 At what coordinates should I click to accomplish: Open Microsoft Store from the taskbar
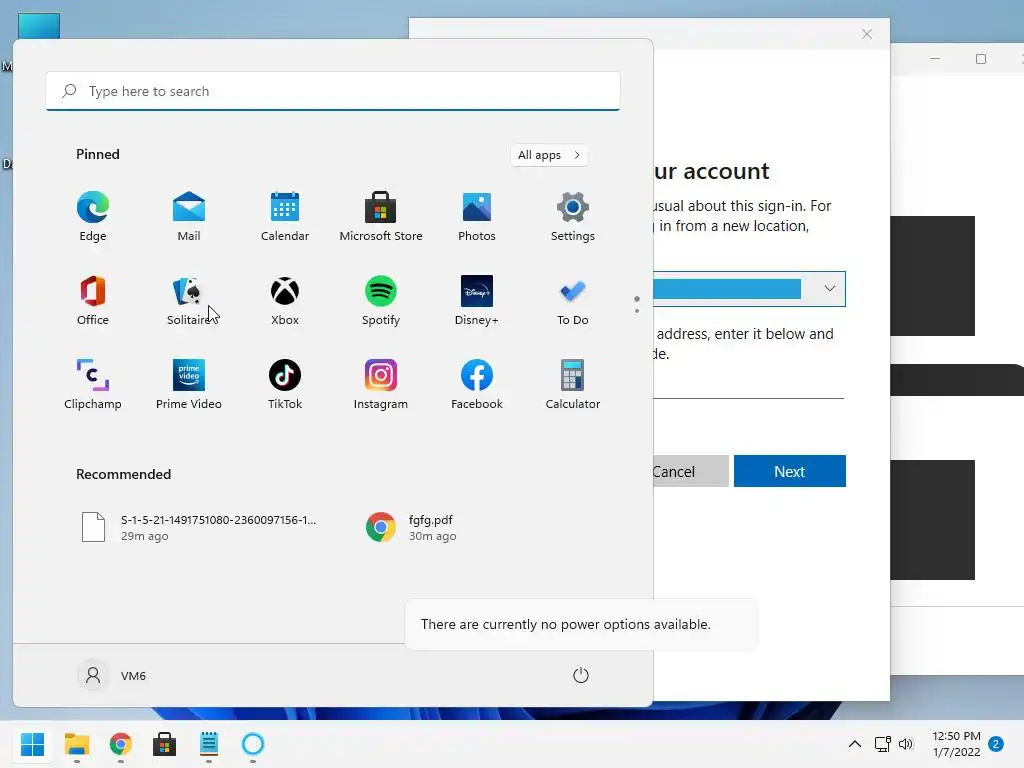pyautogui.click(x=165, y=744)
